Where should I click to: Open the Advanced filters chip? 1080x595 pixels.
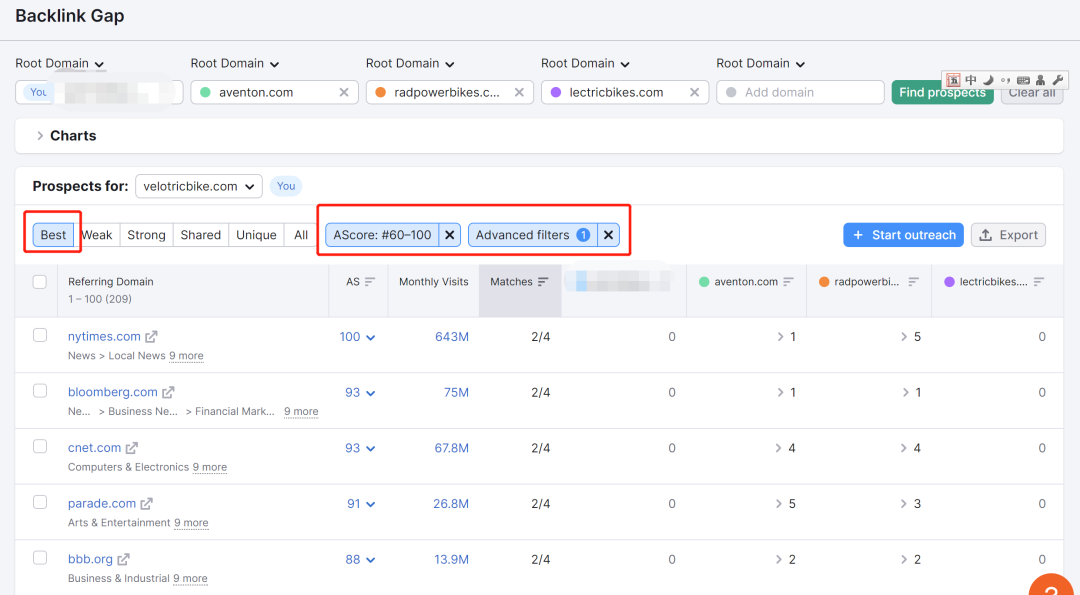click(532, 235)
